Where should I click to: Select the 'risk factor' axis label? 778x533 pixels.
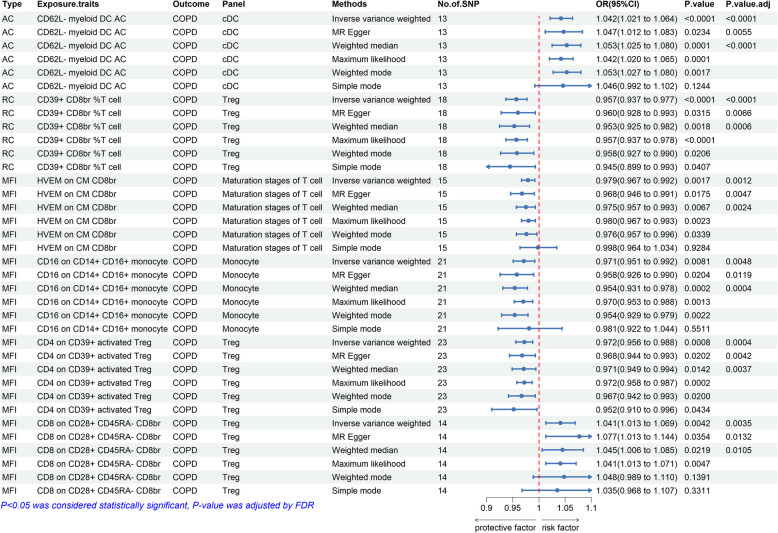(x=560, y=528)
